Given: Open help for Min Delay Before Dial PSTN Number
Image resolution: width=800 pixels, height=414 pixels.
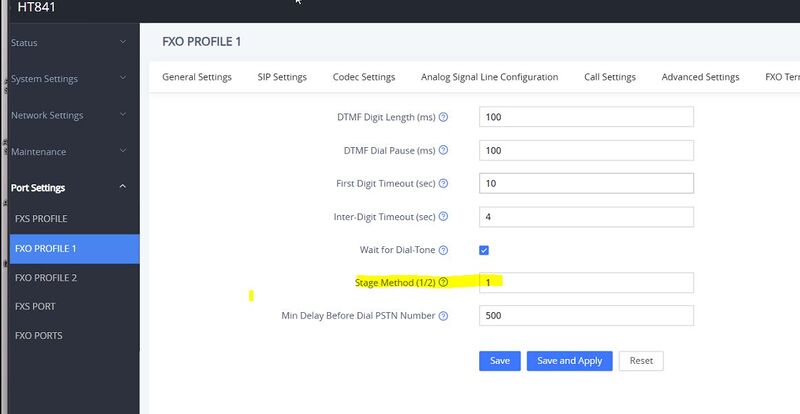Looking at the screenshot, I should pos(443,315).
